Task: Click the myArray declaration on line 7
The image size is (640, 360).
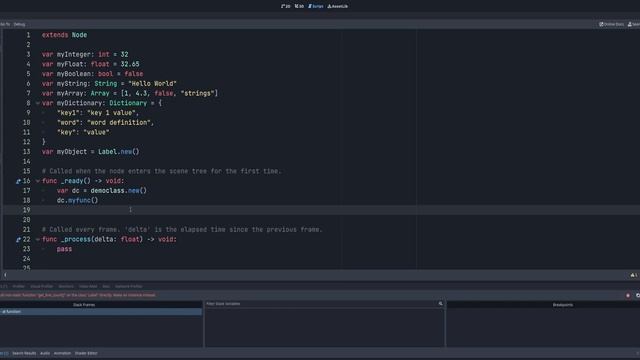Action: click(130, 93)
